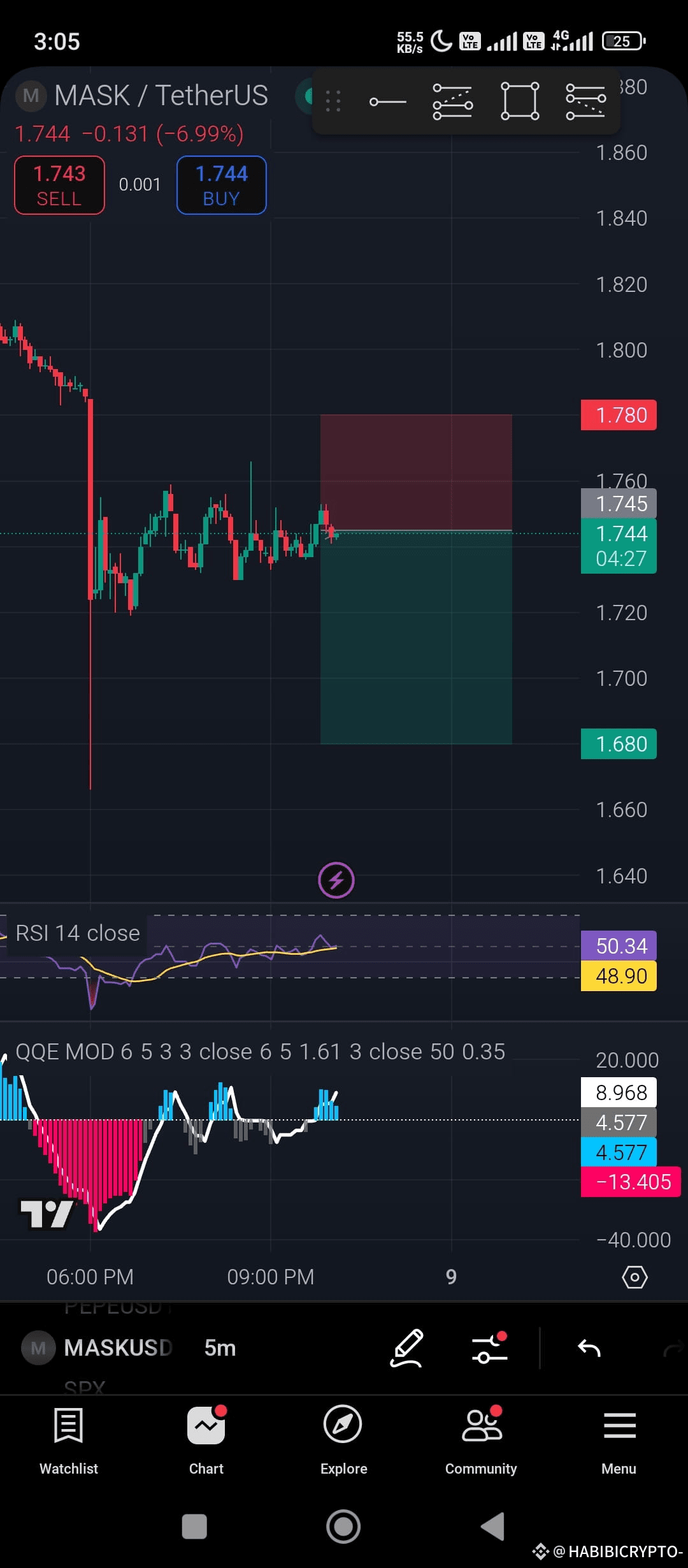Select the 1.680 take profit price label
Image resolution: width=688 pixels, height=1568 pixels.
pyautogui.click(x=619, y=744)
